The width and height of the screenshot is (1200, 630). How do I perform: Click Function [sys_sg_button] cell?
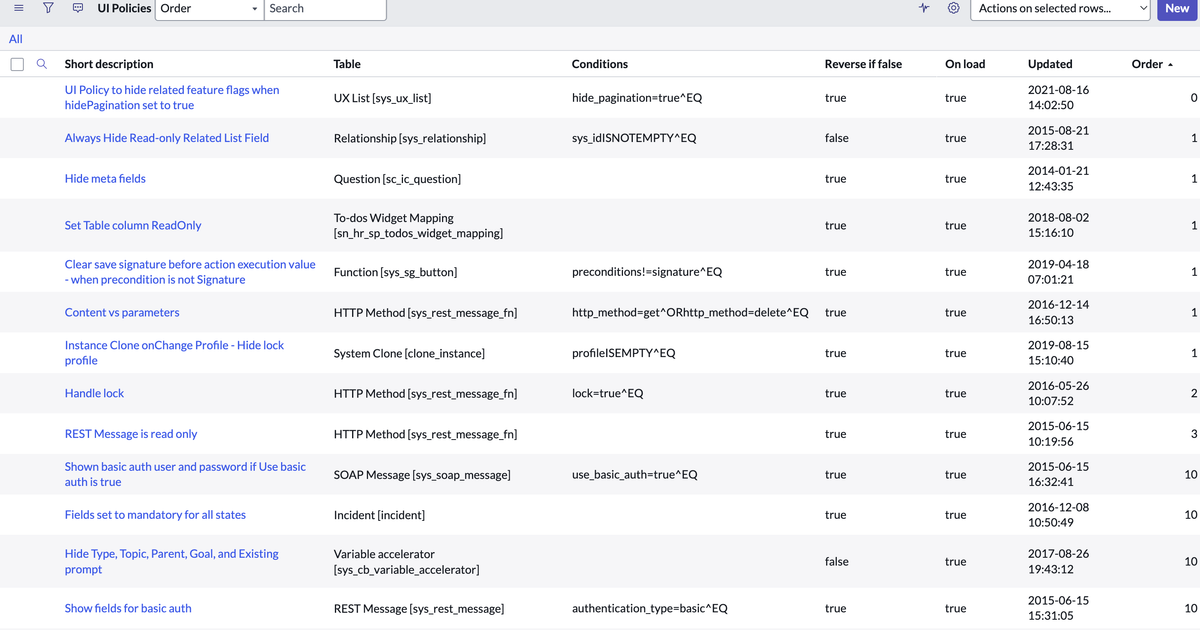[x=395, y=272]
